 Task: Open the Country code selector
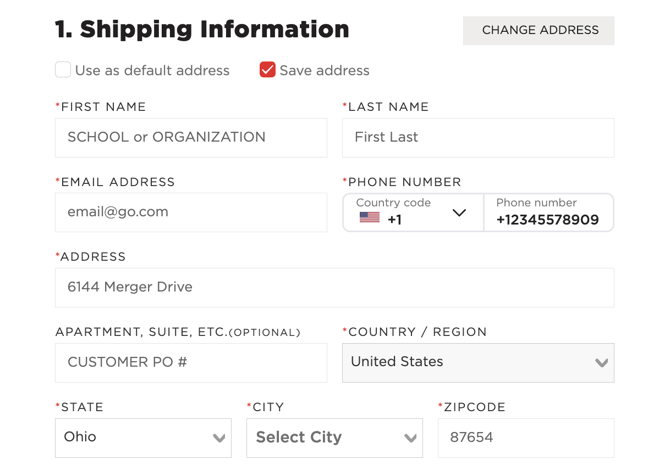tap(413, 212)
